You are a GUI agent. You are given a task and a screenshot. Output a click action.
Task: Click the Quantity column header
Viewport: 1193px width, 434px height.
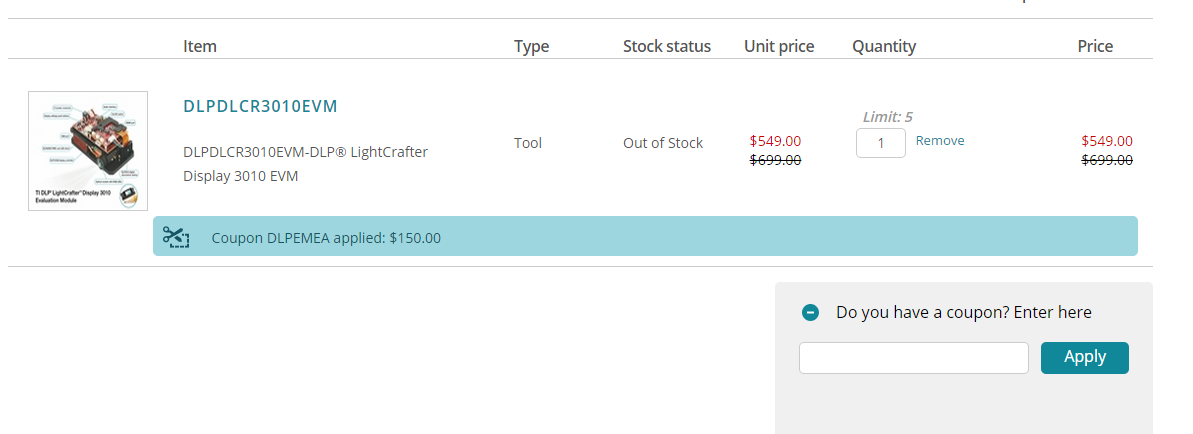point(884,46)
